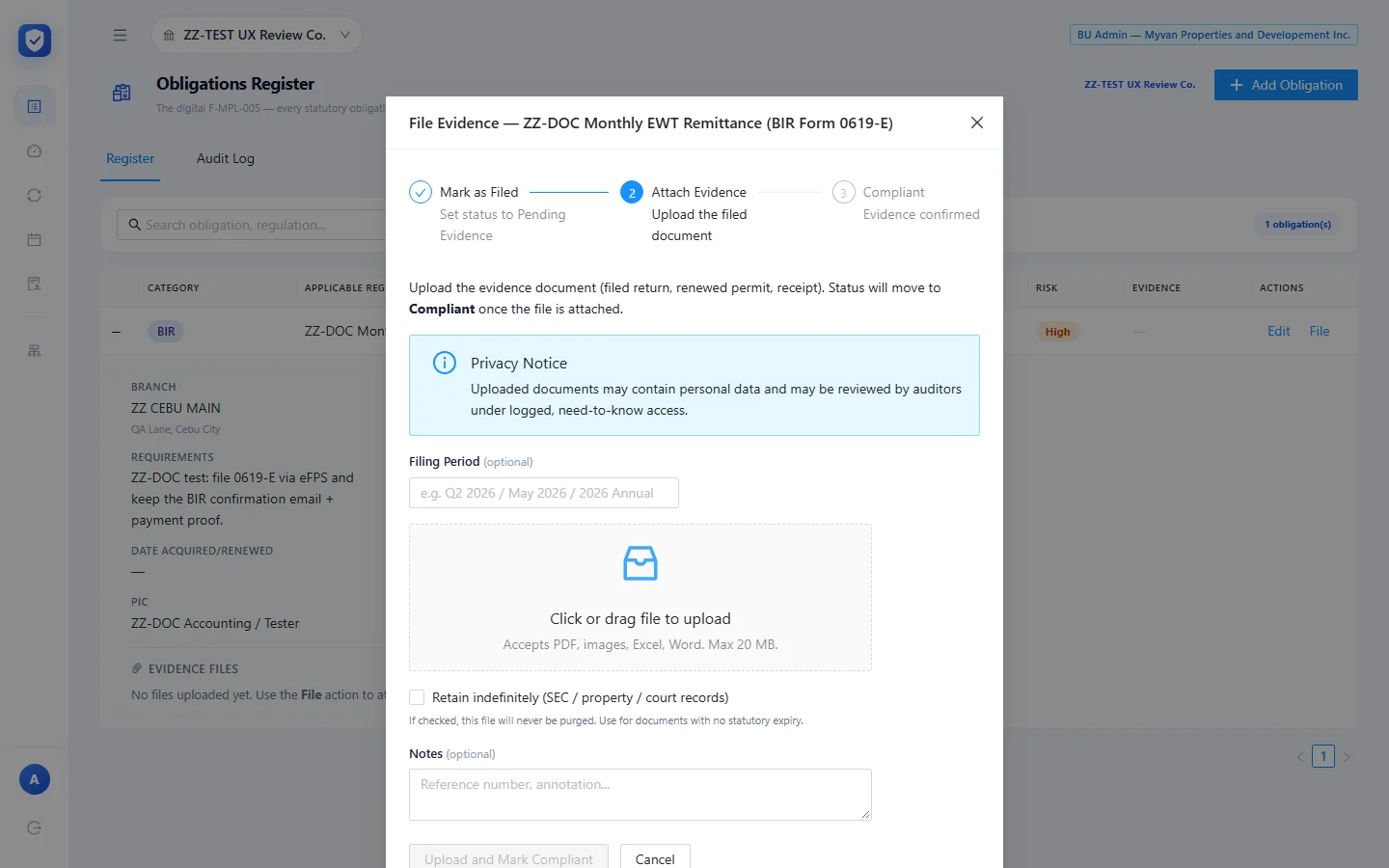1389x868 pixels.
Task: Open the calendar sidebar icon
Action: point(34,239)
